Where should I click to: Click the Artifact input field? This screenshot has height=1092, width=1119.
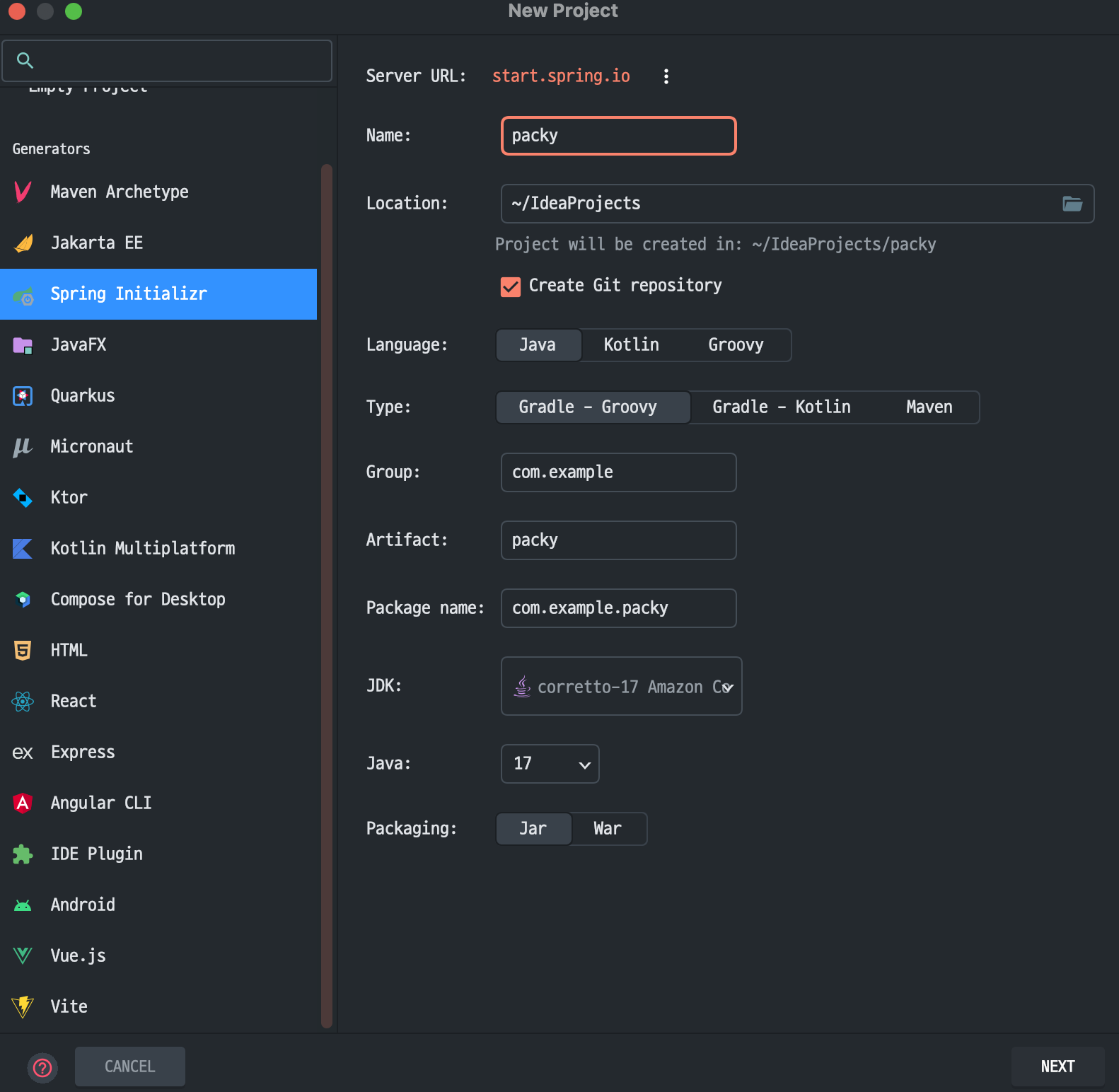[619, 540]
